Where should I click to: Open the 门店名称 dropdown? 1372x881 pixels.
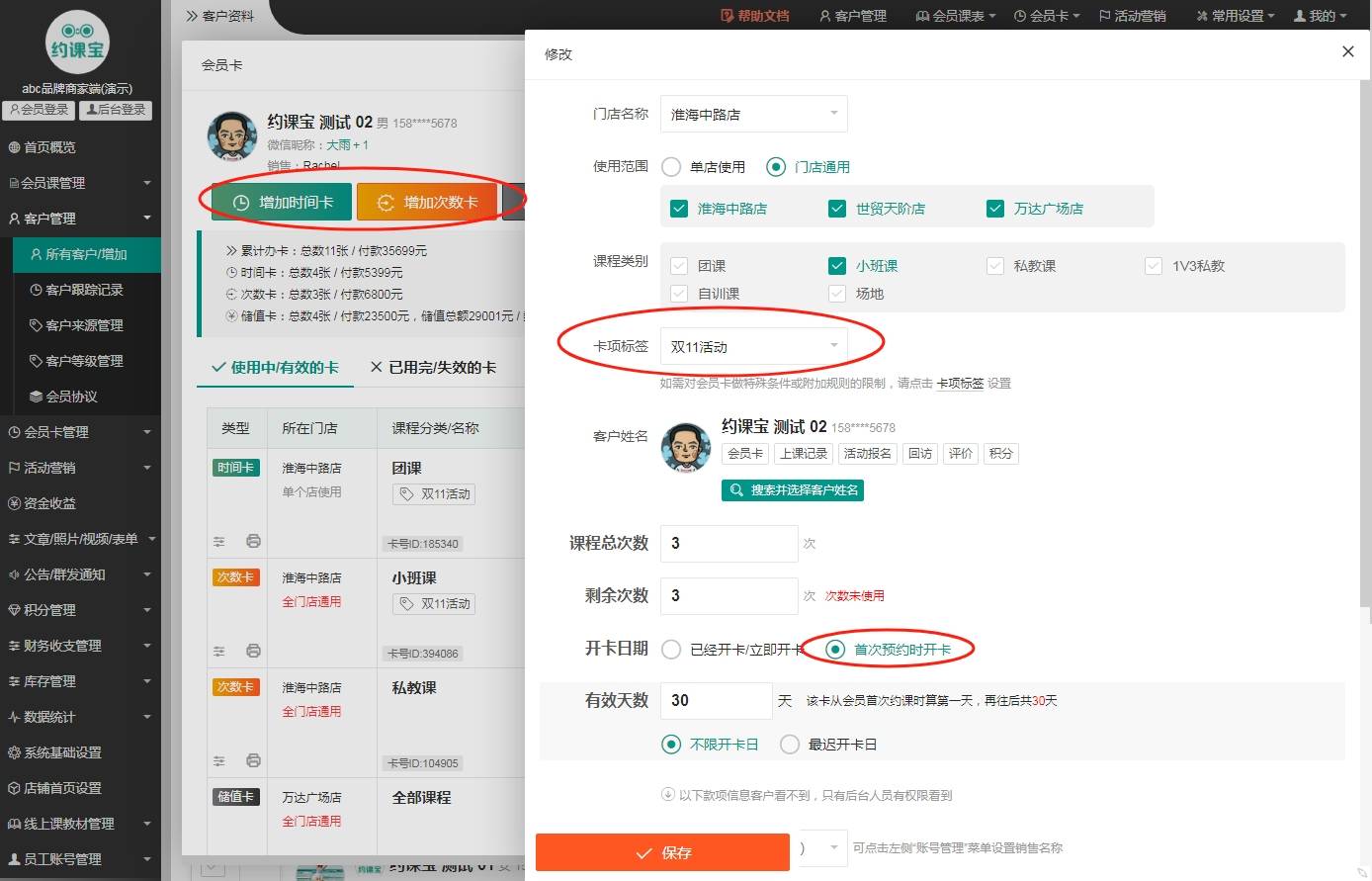tap(753, 114)
